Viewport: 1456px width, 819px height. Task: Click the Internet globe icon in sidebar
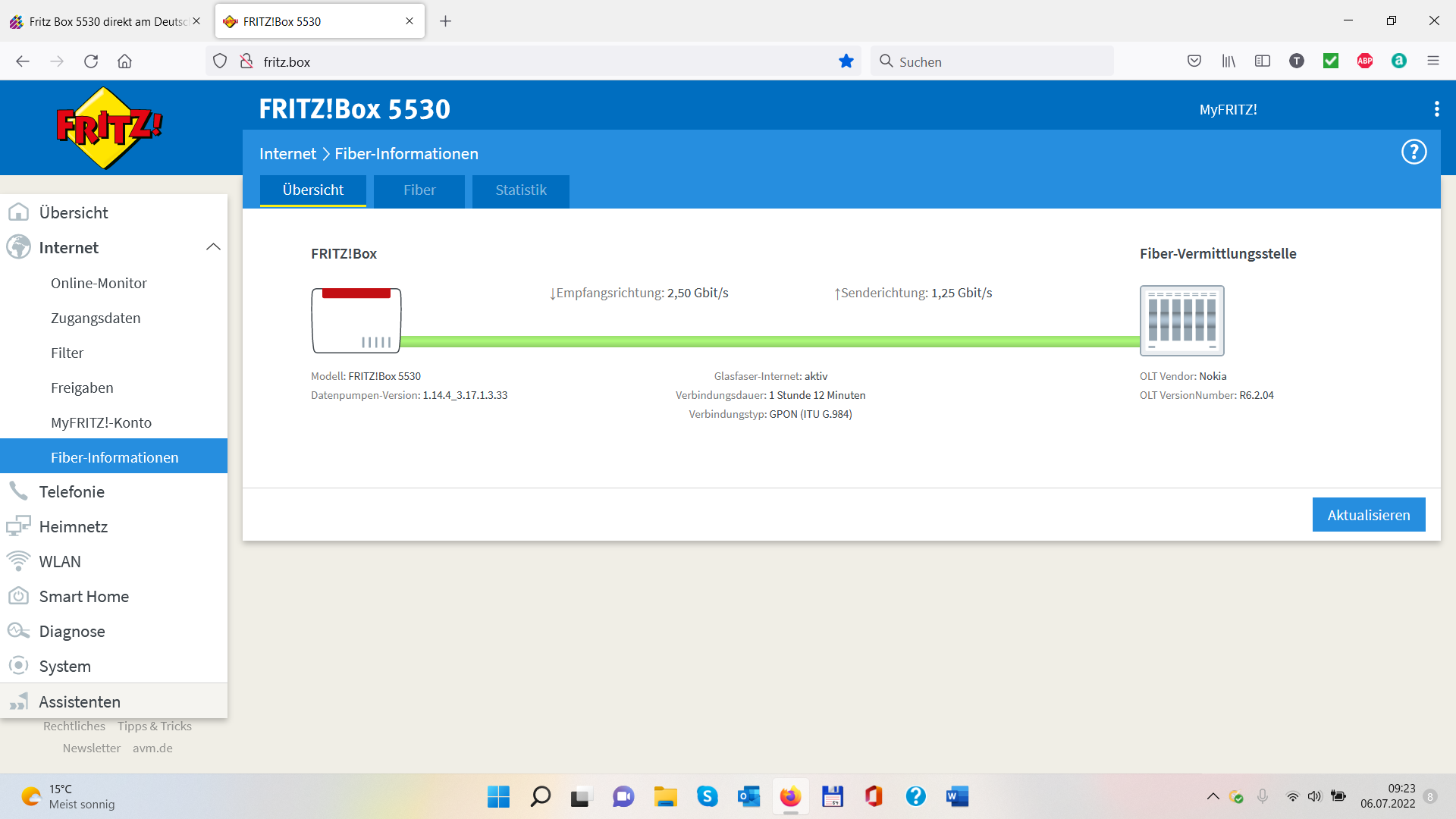pyautogui.click(x=18, y=247)
